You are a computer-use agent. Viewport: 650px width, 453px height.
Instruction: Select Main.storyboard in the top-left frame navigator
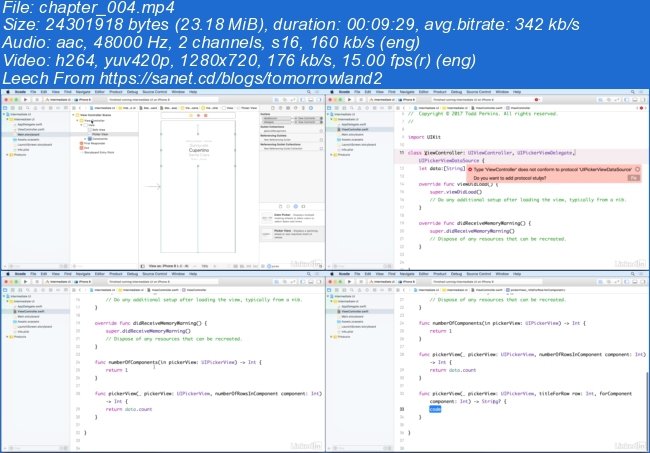click(x=28, y=134)
